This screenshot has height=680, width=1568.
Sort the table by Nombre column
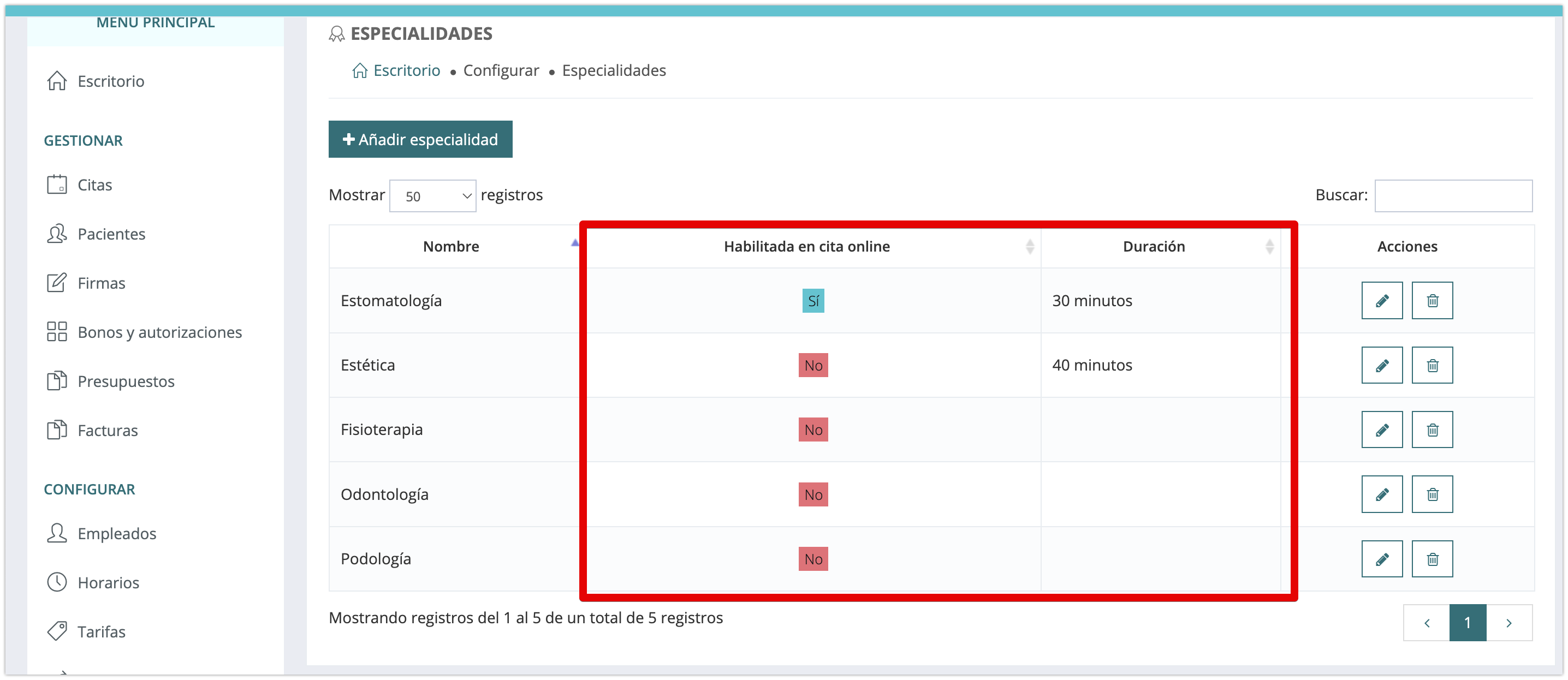pyautogui.click(x=451, y=246)
